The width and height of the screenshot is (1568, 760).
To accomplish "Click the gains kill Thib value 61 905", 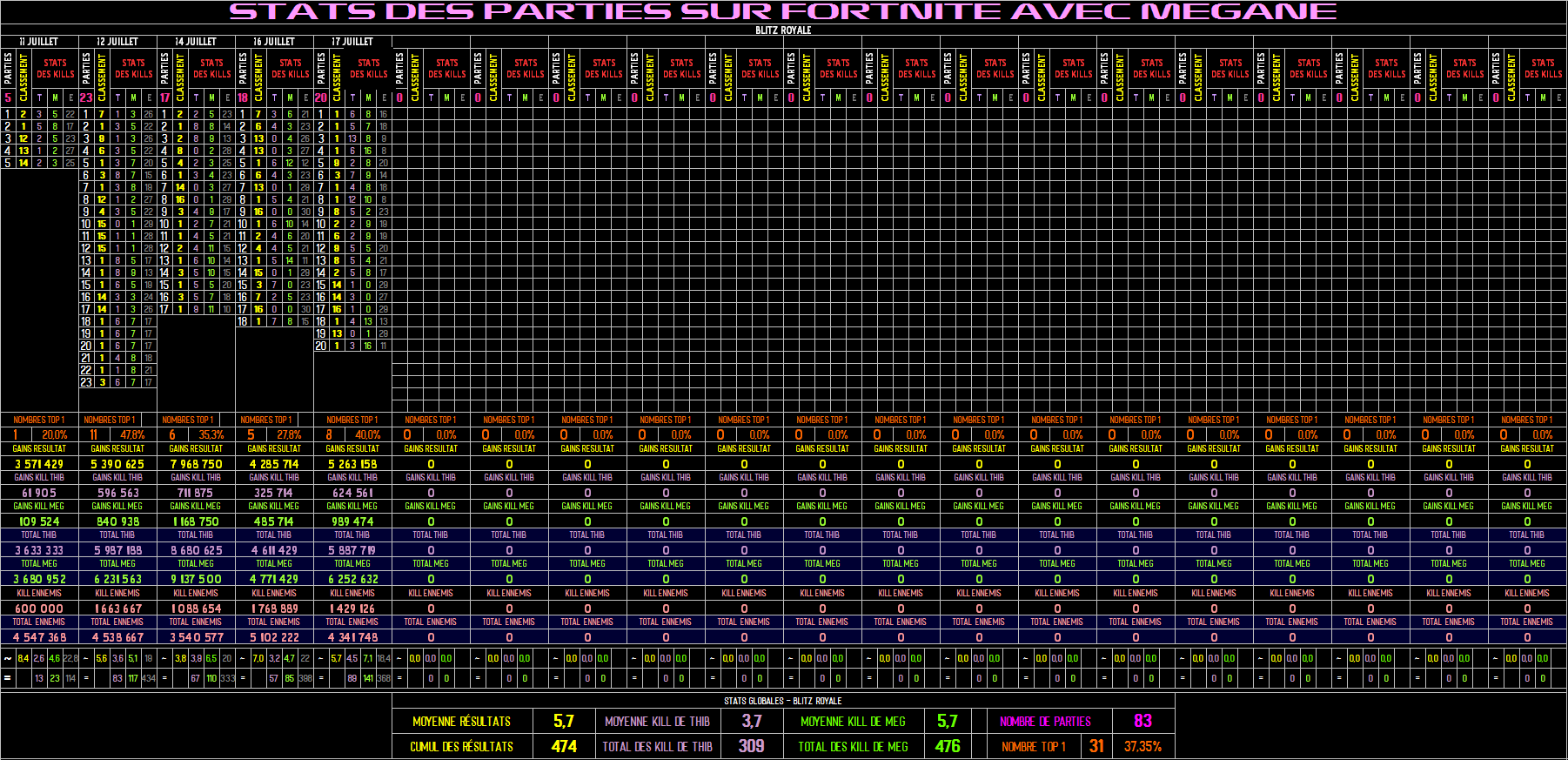I will point(39,493).
